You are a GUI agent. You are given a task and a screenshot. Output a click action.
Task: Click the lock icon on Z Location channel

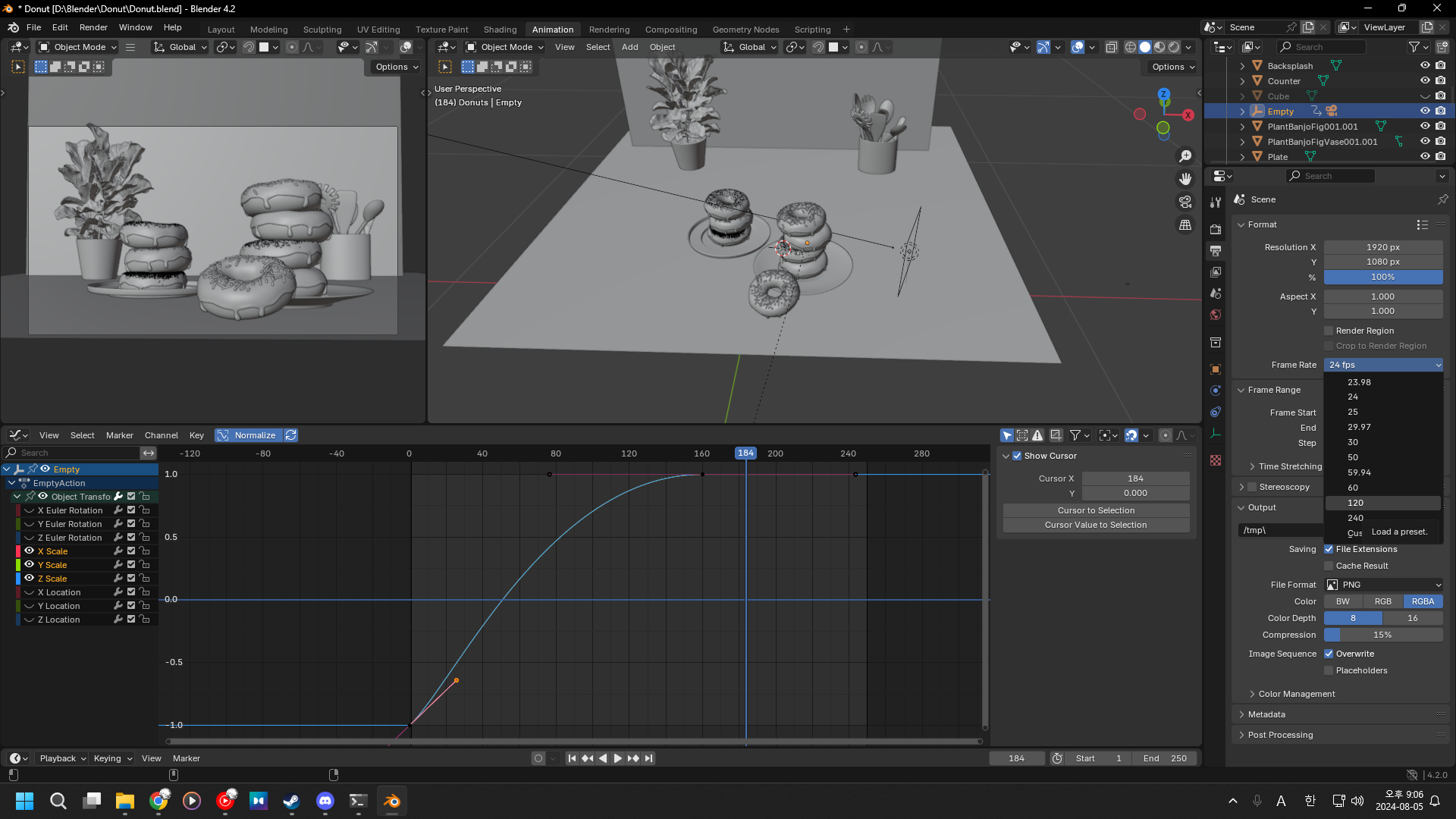coord(144,620)
